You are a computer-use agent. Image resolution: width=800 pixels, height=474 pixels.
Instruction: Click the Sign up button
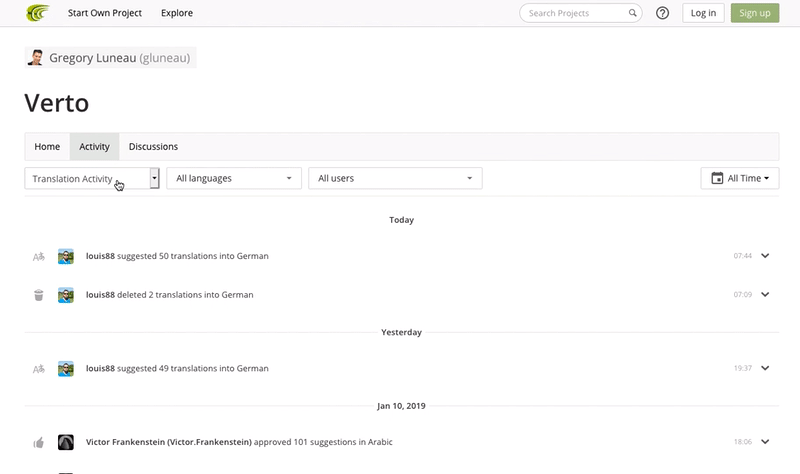coord(755,13)
